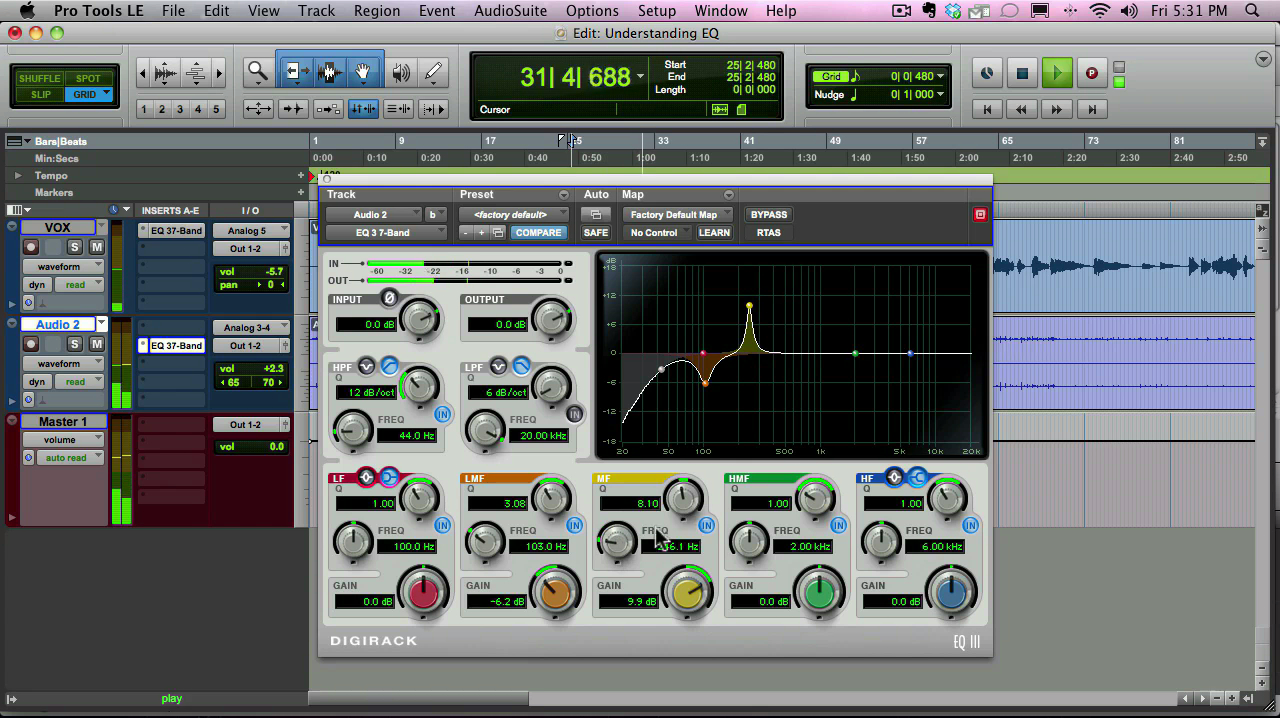
Task: Click the Rewind transport button
Action: click(1022, 109)
